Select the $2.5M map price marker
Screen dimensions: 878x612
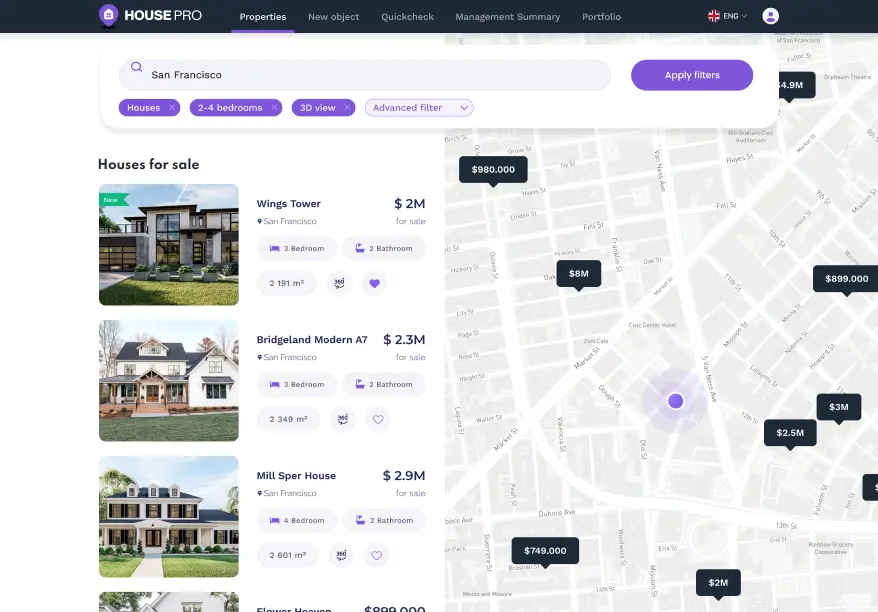[790, 433]
